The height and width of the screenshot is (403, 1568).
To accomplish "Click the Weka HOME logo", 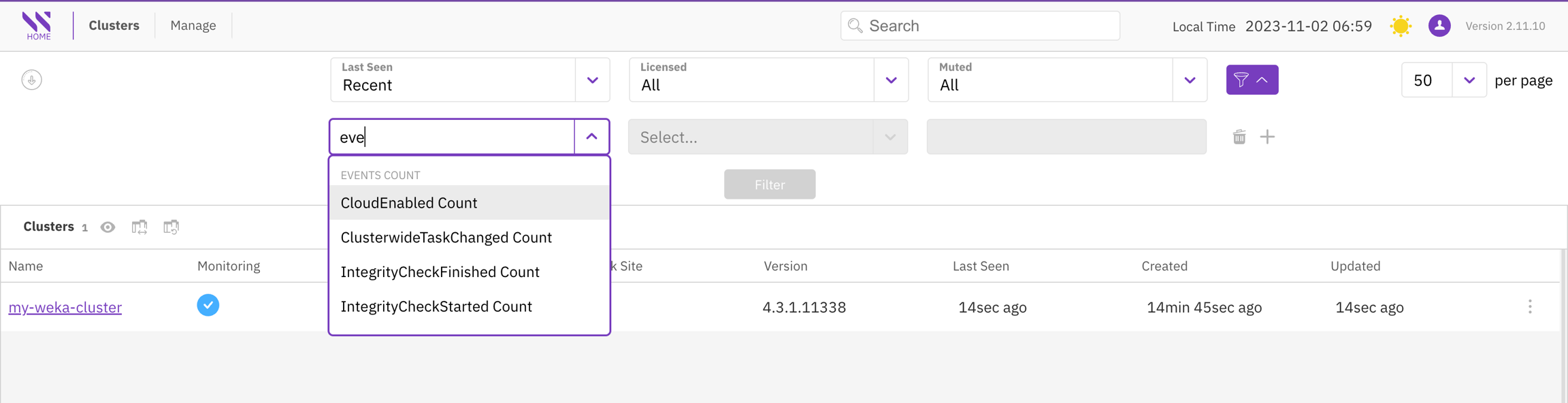I will (37, 26).
